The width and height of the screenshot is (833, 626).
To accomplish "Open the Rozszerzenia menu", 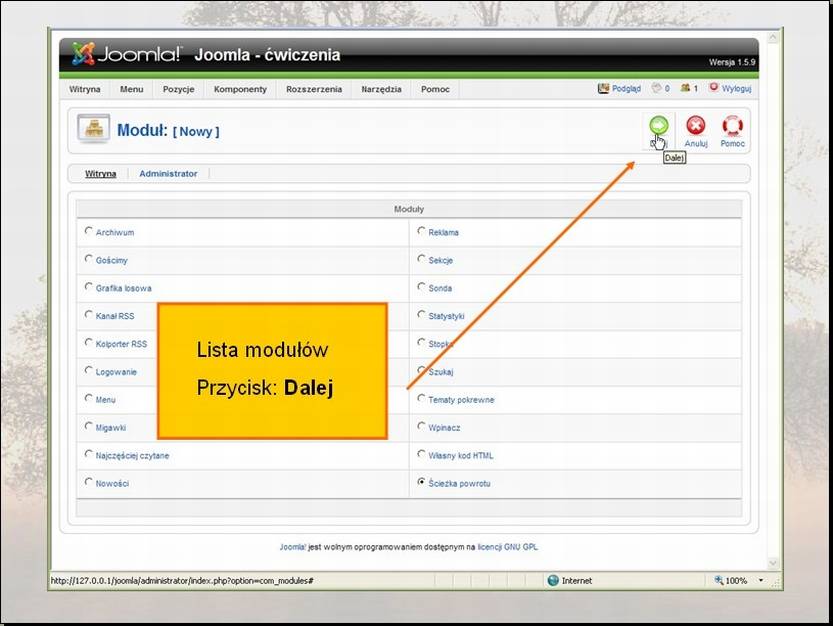I will tap(314, 89).
